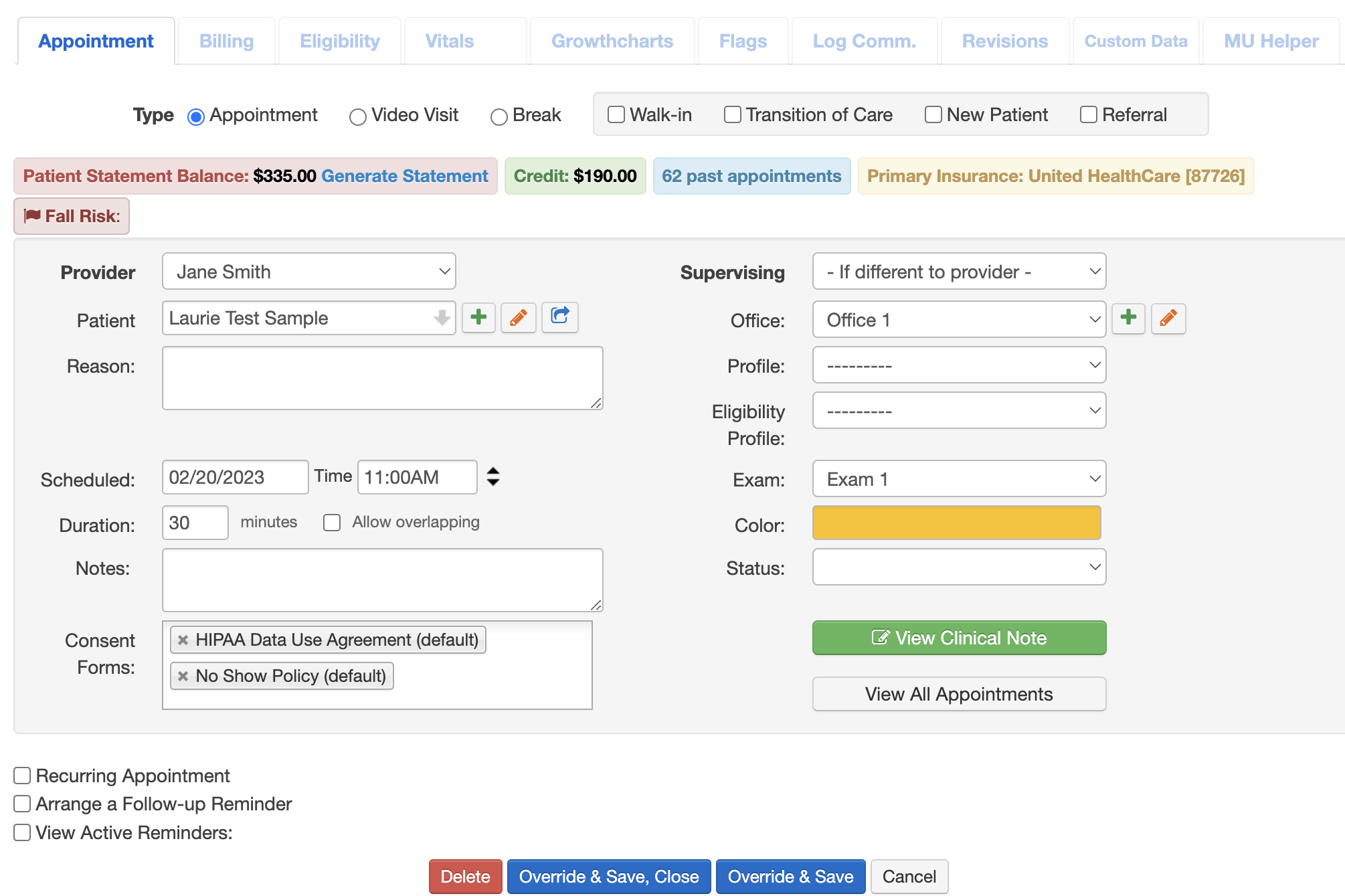Switch to the Eligibility tab

(340, 41)
